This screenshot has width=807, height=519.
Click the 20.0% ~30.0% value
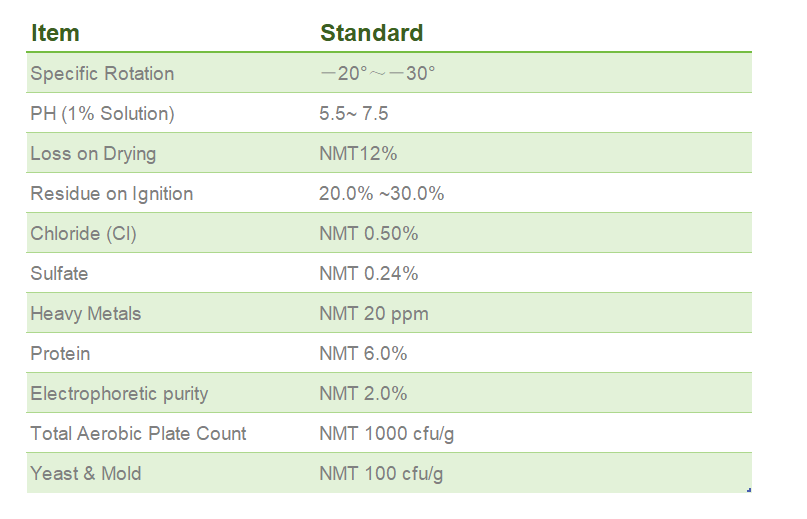[x=381, y=194]
